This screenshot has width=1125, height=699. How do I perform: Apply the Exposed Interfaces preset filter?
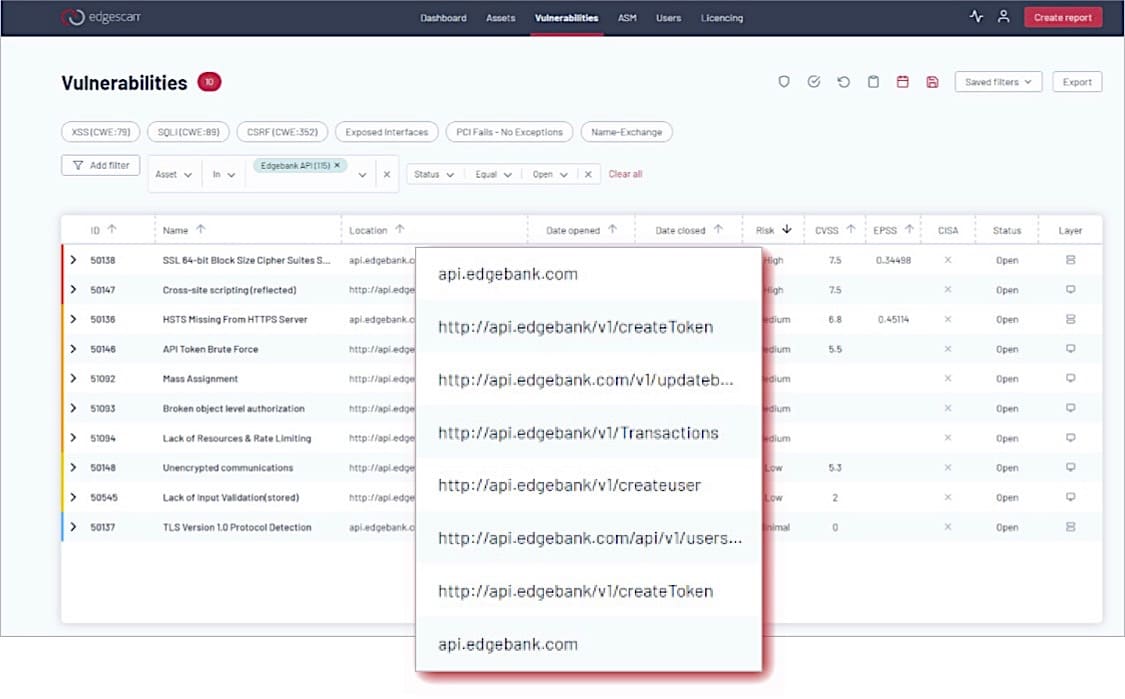click(387, 132)
